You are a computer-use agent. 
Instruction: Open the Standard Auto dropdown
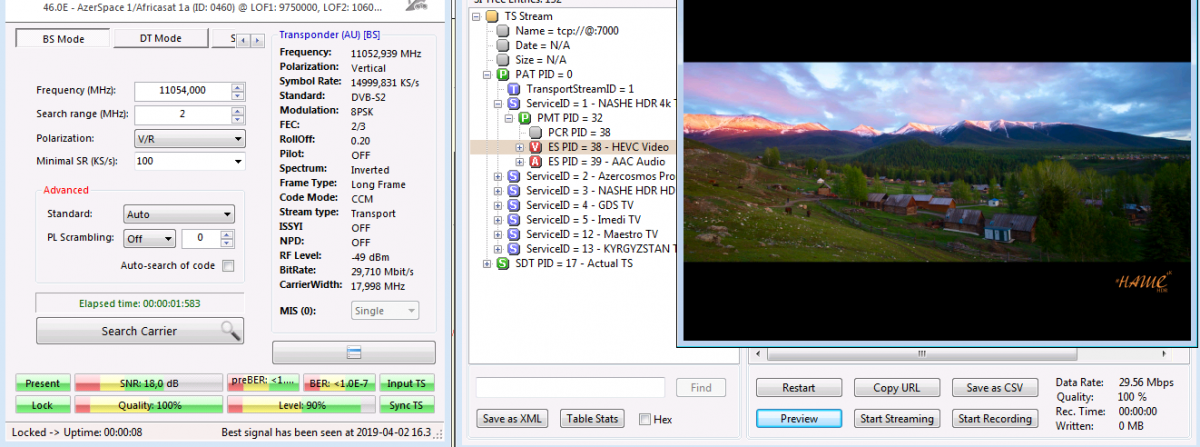(x=179, y=214)
